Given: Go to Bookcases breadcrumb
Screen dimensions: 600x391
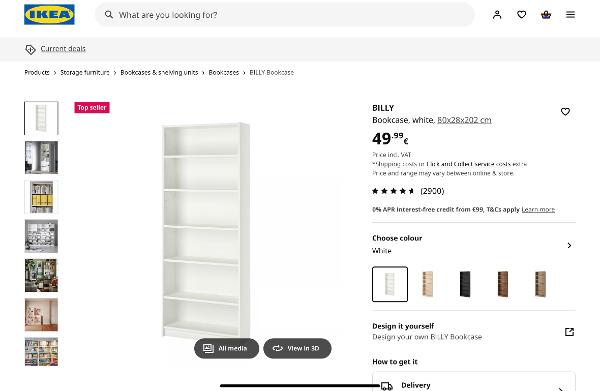Looking at the screenshot, I should coord(223,72).
